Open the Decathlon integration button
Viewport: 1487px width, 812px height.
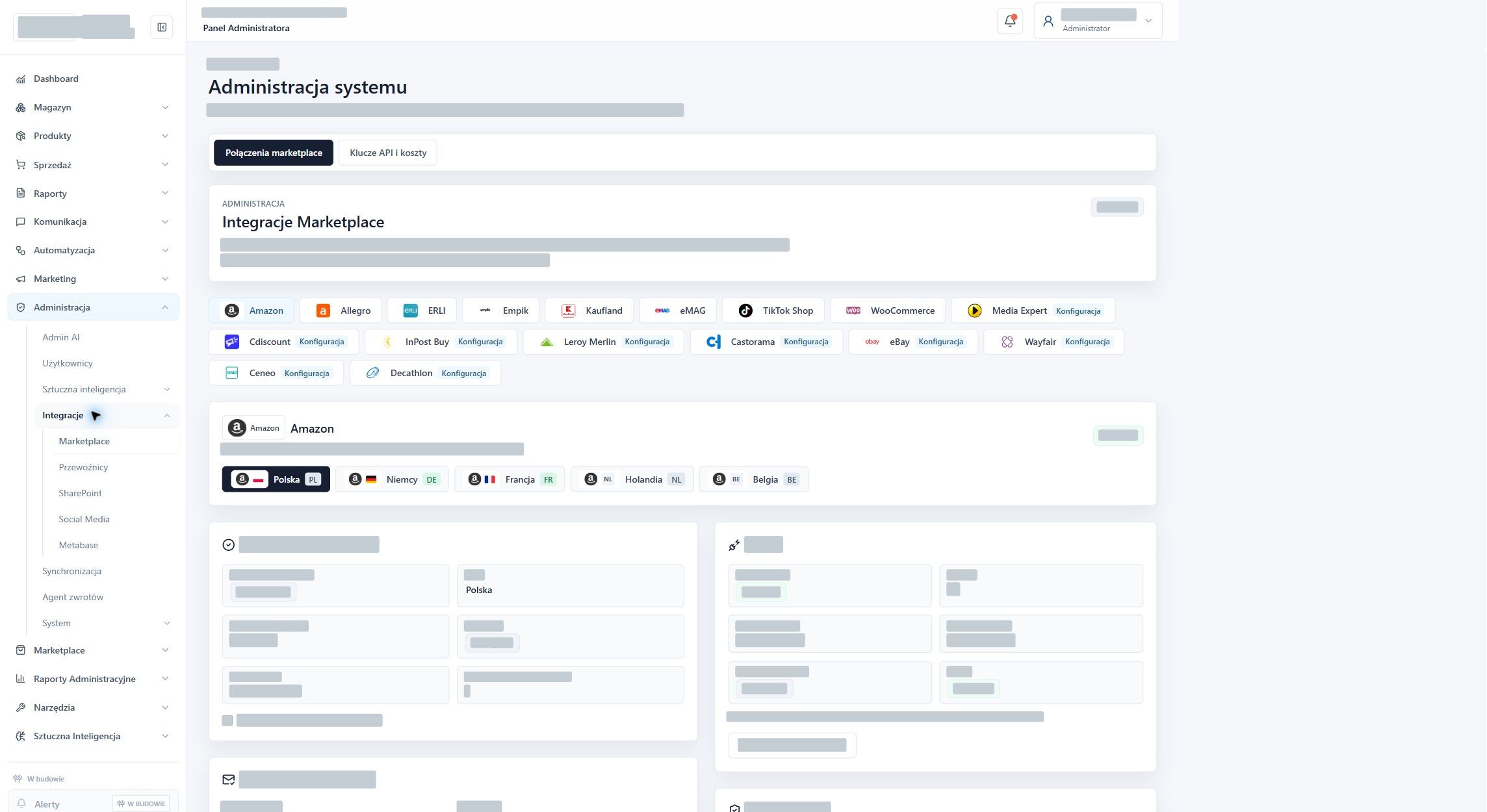tap(426, 373)
